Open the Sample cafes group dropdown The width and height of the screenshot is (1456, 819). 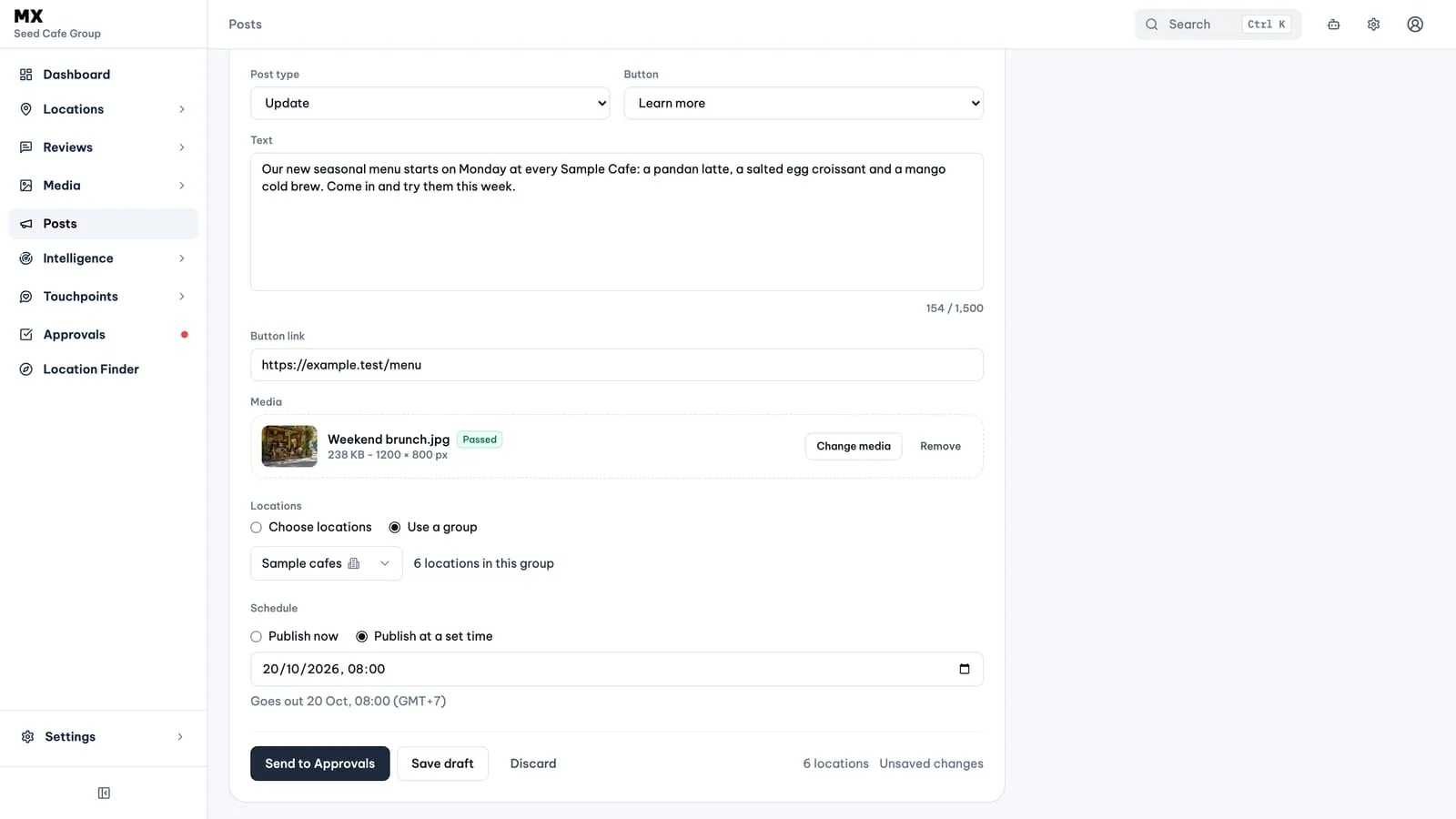[327, 563]
